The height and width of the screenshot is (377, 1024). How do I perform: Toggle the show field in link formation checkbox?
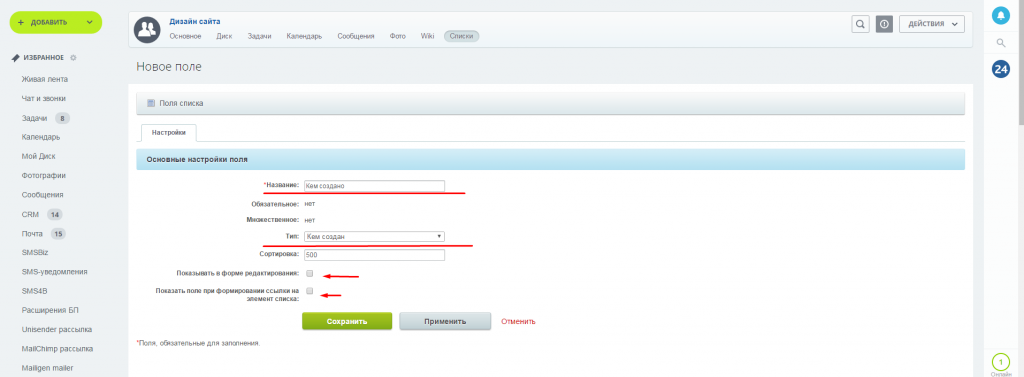[x=310, y=291]
